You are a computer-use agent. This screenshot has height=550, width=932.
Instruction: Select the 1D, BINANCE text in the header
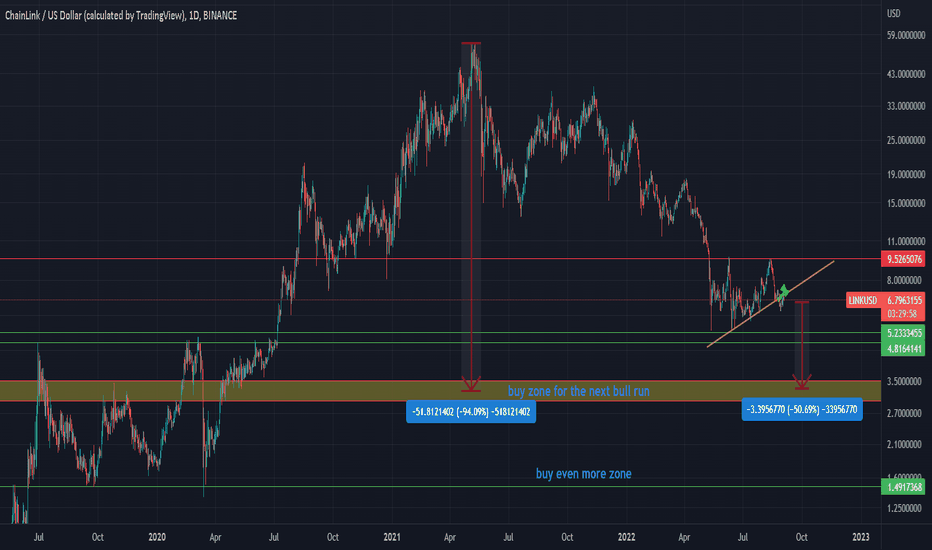click(212, 15)
